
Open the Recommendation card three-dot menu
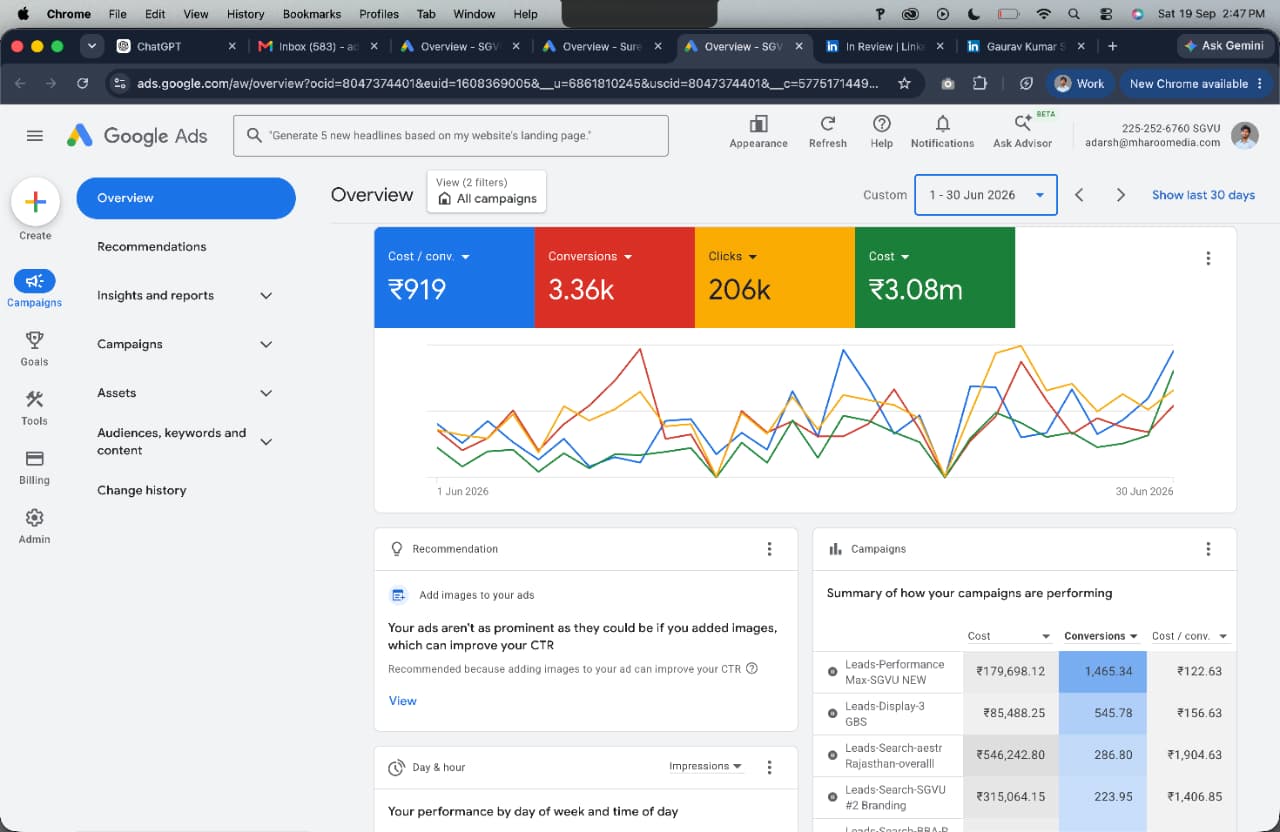[769, 549]
